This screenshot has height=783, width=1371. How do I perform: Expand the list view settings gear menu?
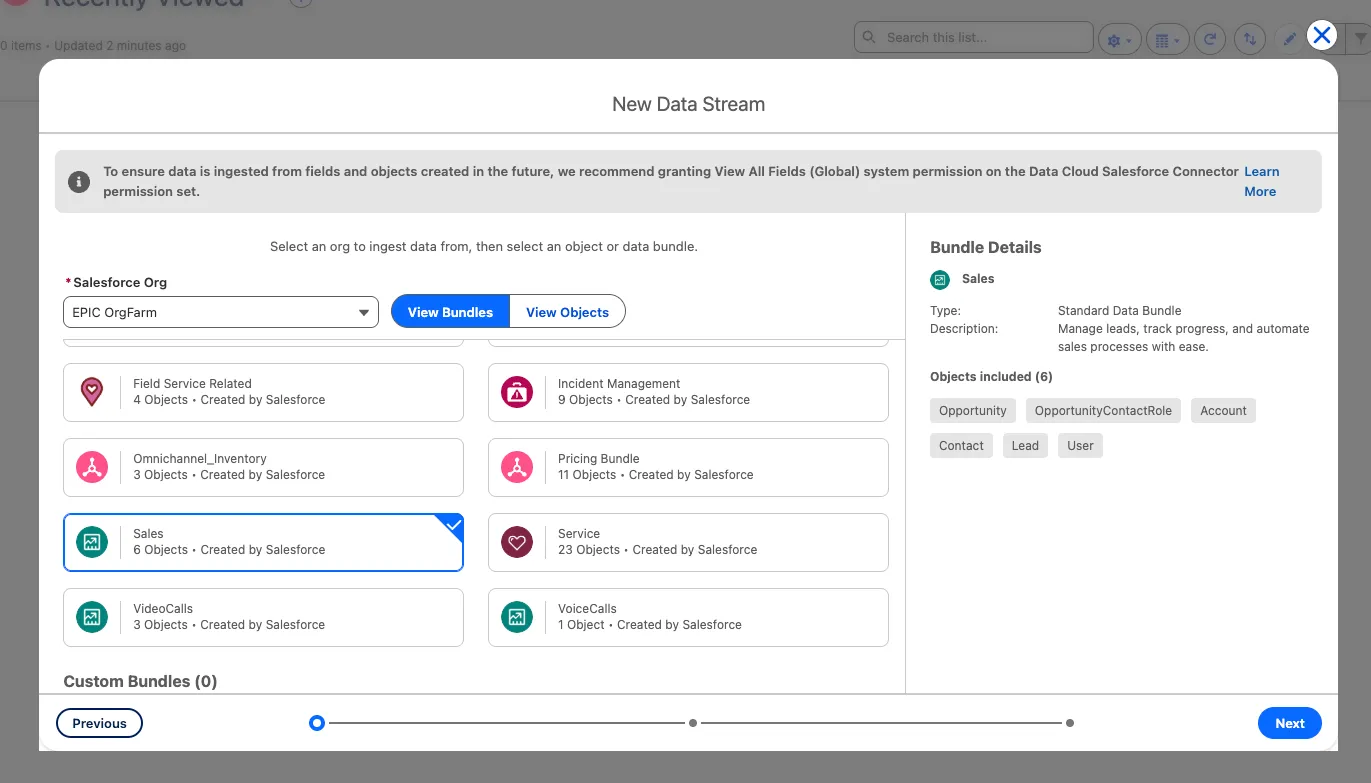[x=1120, y=39]
